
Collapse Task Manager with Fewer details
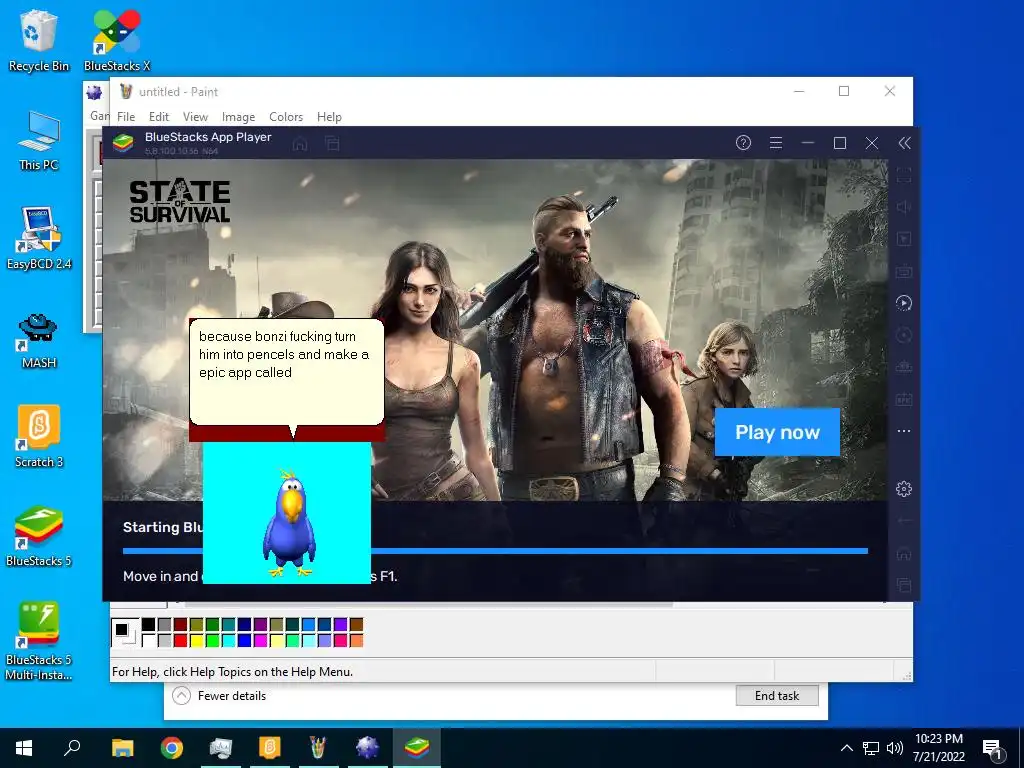pyautogui.click(x=219, y=696)
